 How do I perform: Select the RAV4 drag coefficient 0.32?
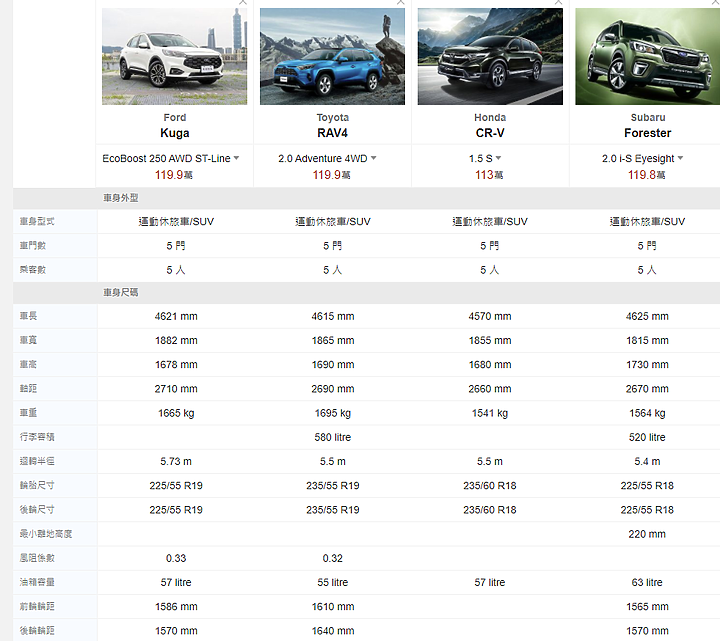[333, 558]
